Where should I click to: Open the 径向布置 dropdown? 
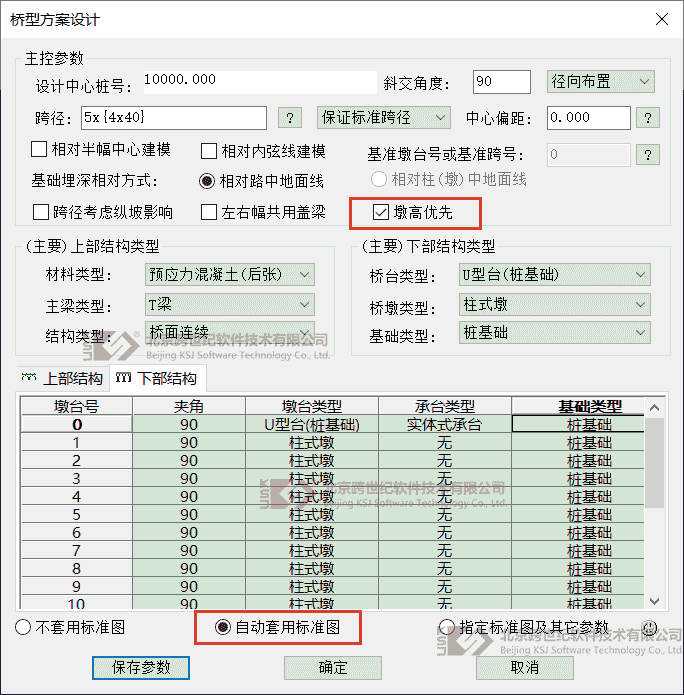[x=601, y=82]
